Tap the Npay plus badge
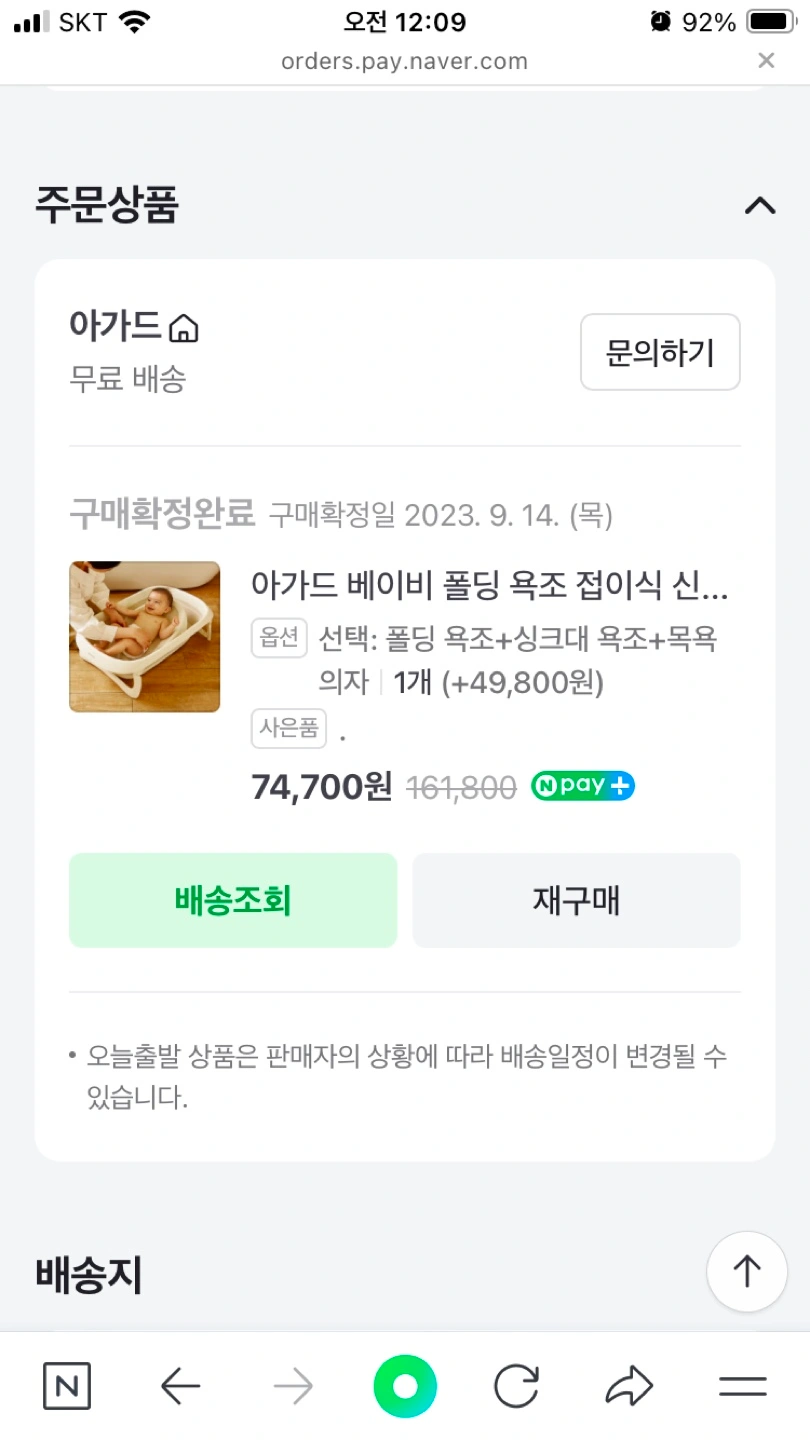 point(582,786)
